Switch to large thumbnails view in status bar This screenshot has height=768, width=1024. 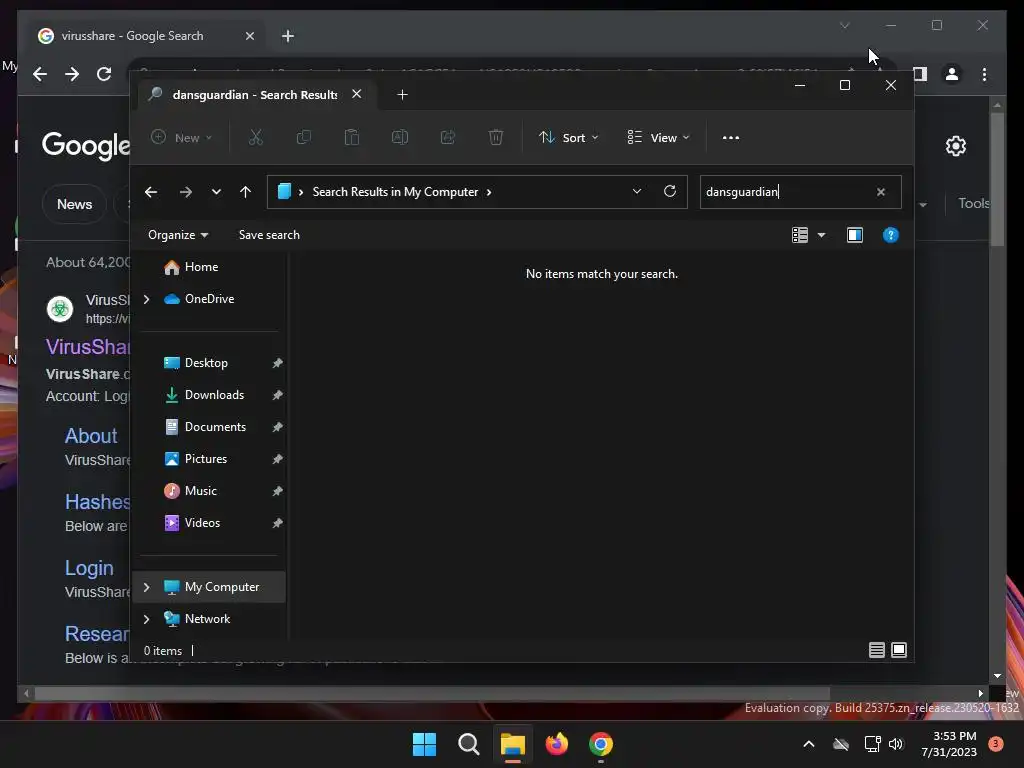pos(899,650)
